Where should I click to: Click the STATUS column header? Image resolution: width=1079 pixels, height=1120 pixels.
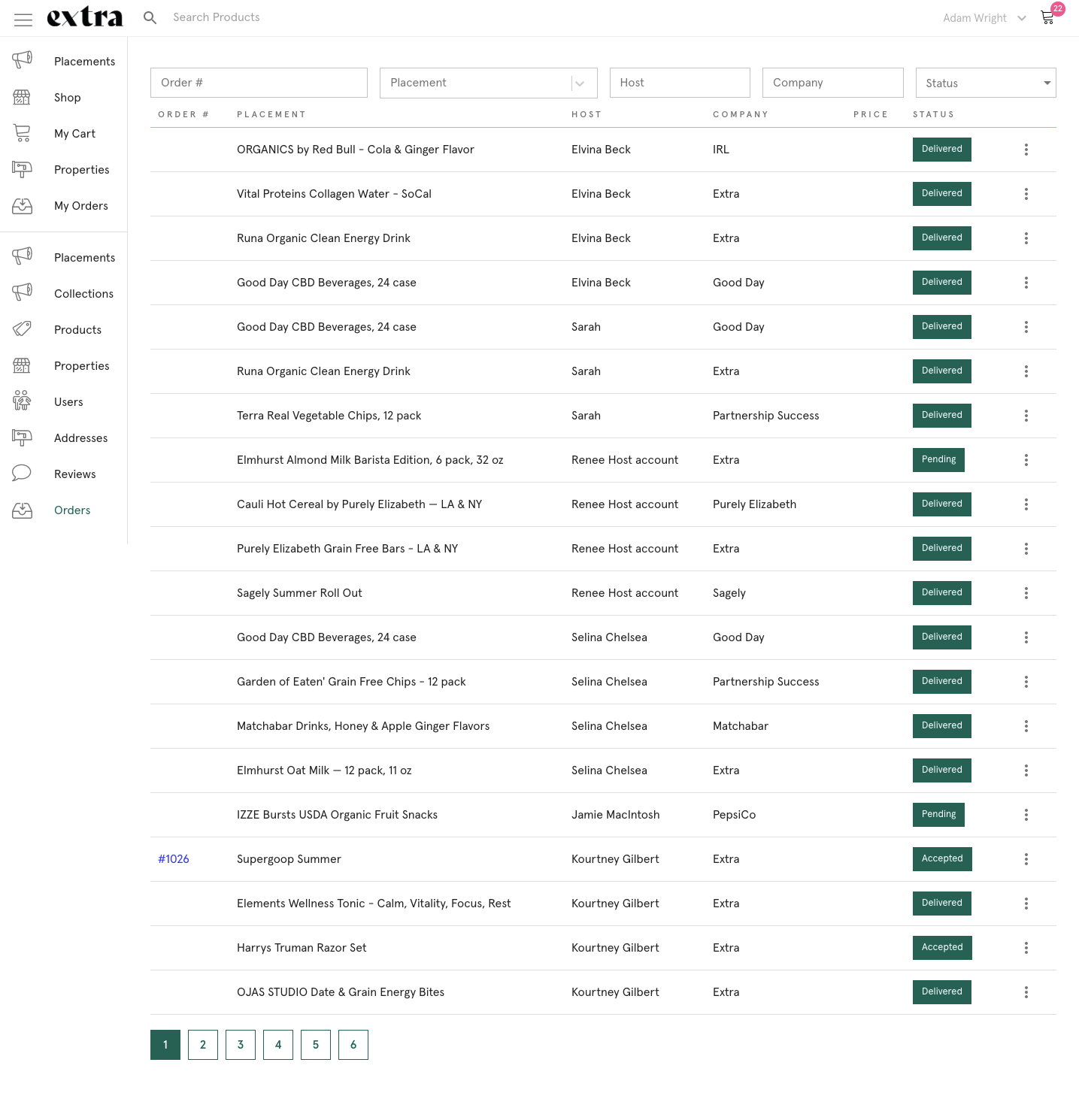(x=933, y=114)
